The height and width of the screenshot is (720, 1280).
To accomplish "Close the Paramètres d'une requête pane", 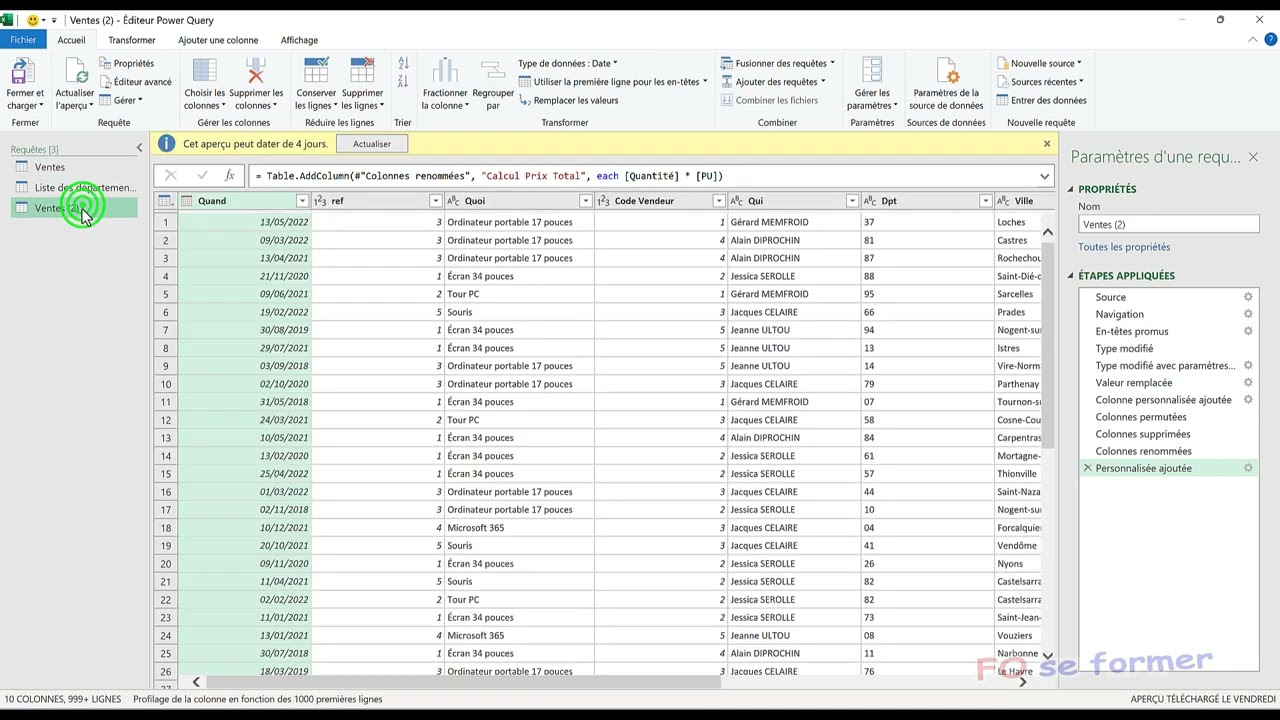I will [x=1253, y=157].
